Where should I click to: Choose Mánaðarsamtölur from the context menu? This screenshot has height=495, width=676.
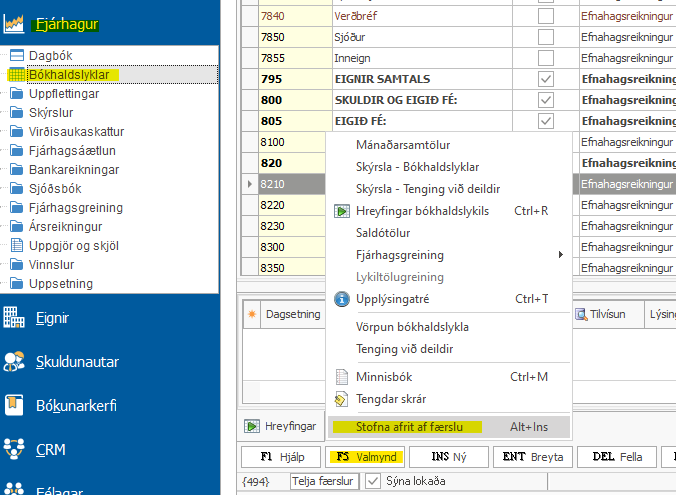(x=404, y=145)
